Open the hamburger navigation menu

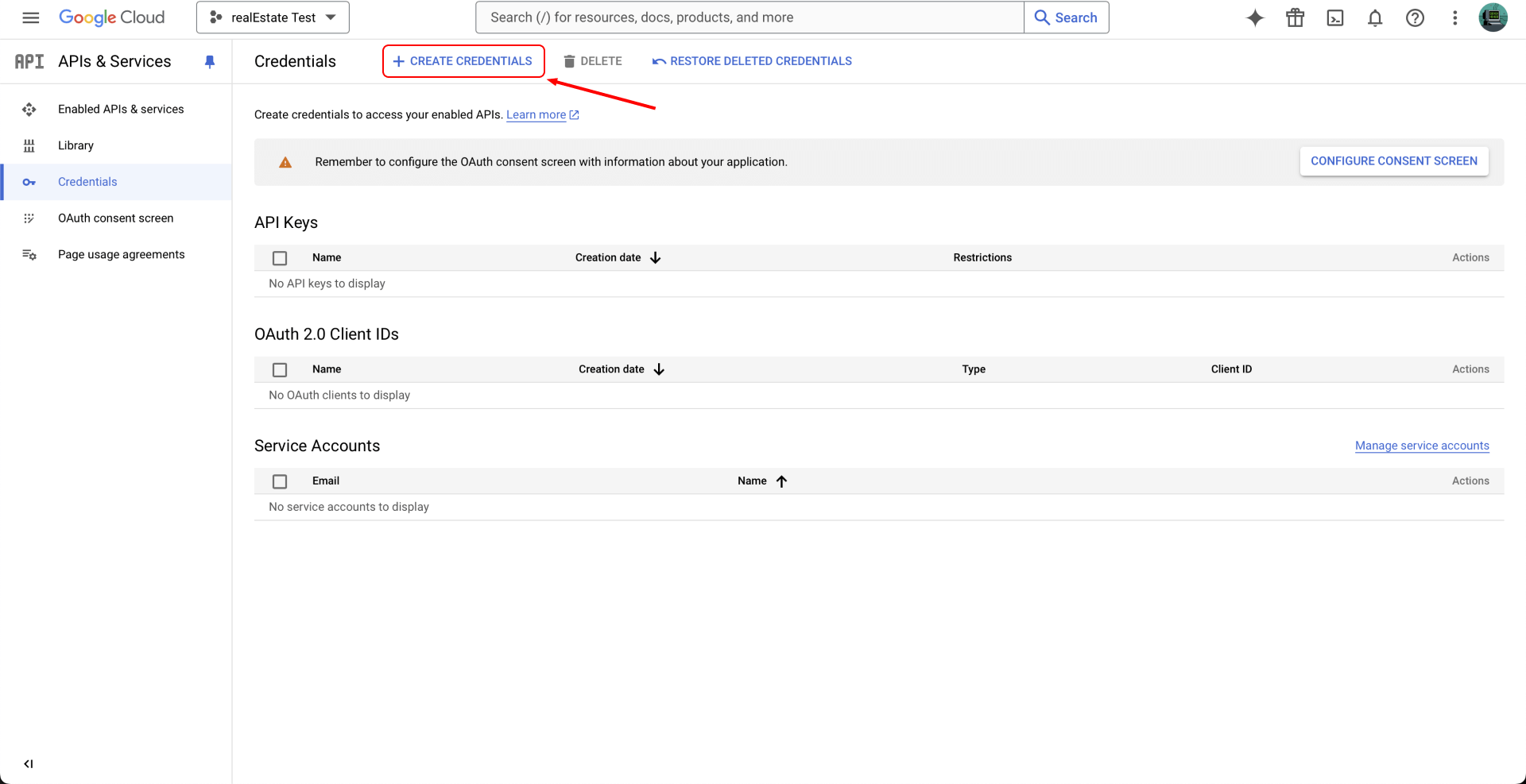(x=30, y=17)
